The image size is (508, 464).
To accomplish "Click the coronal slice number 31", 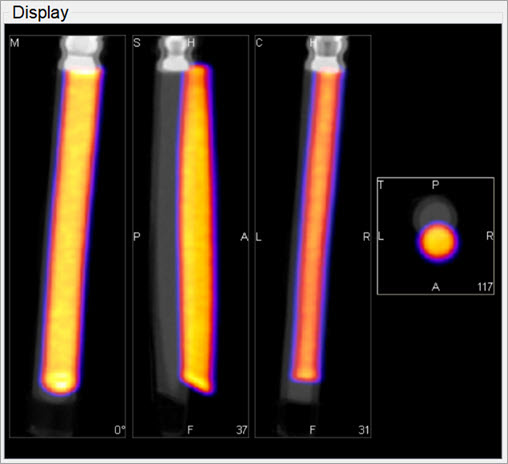I will pyautogui.click(x=364, y=430).
